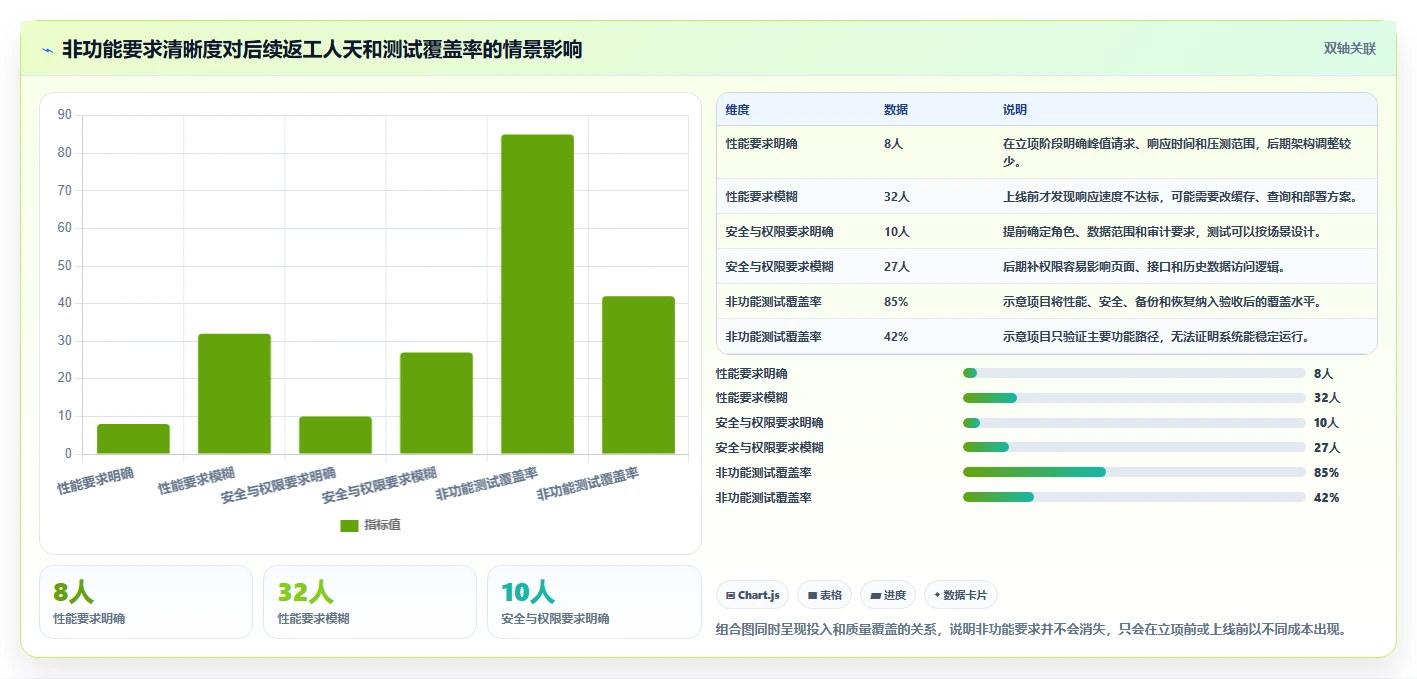Click the progress bar for 安全与权限要求明确
The image size is (1417, 679).
point(1134,423)
